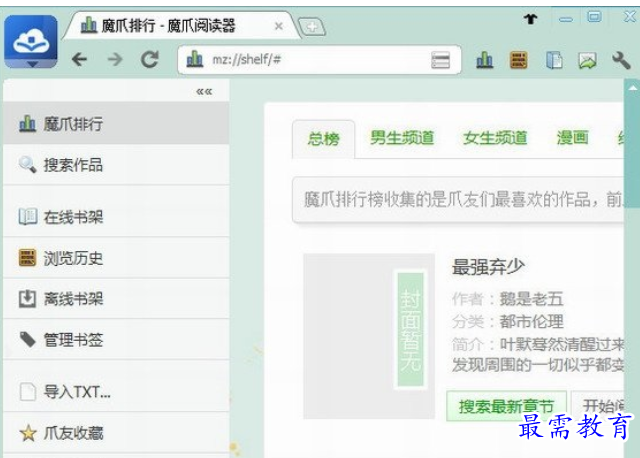Image resolution: width=640 pixels, height=458 pixels.
Task: Switch to the 女生频道 tab
Action: click(495, 138)
